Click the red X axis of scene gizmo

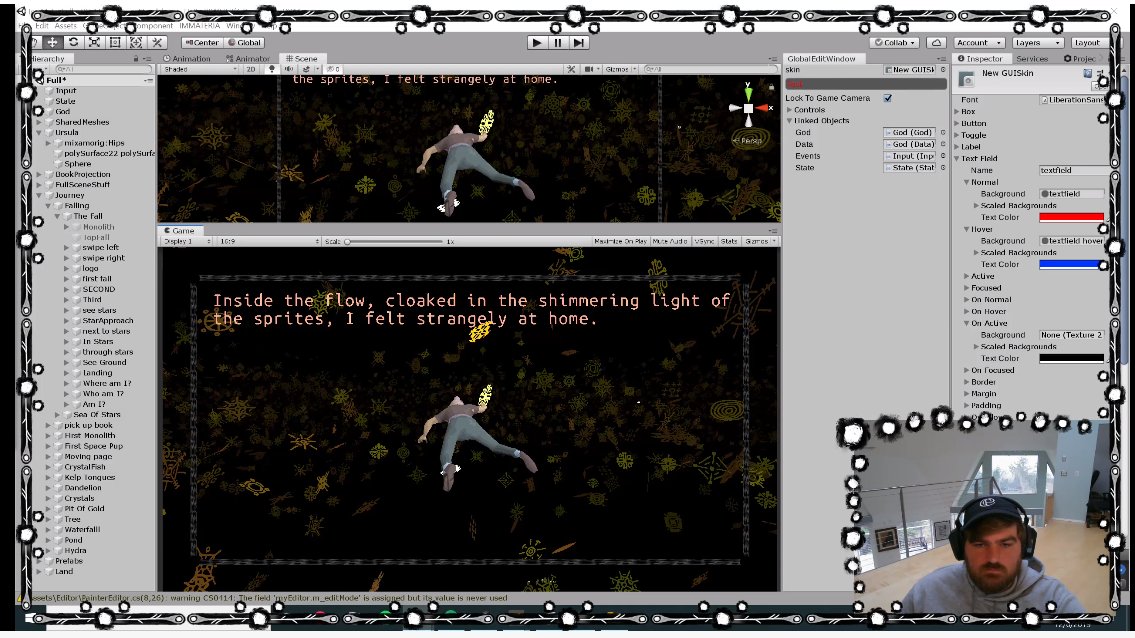click(x=764, y=108)
